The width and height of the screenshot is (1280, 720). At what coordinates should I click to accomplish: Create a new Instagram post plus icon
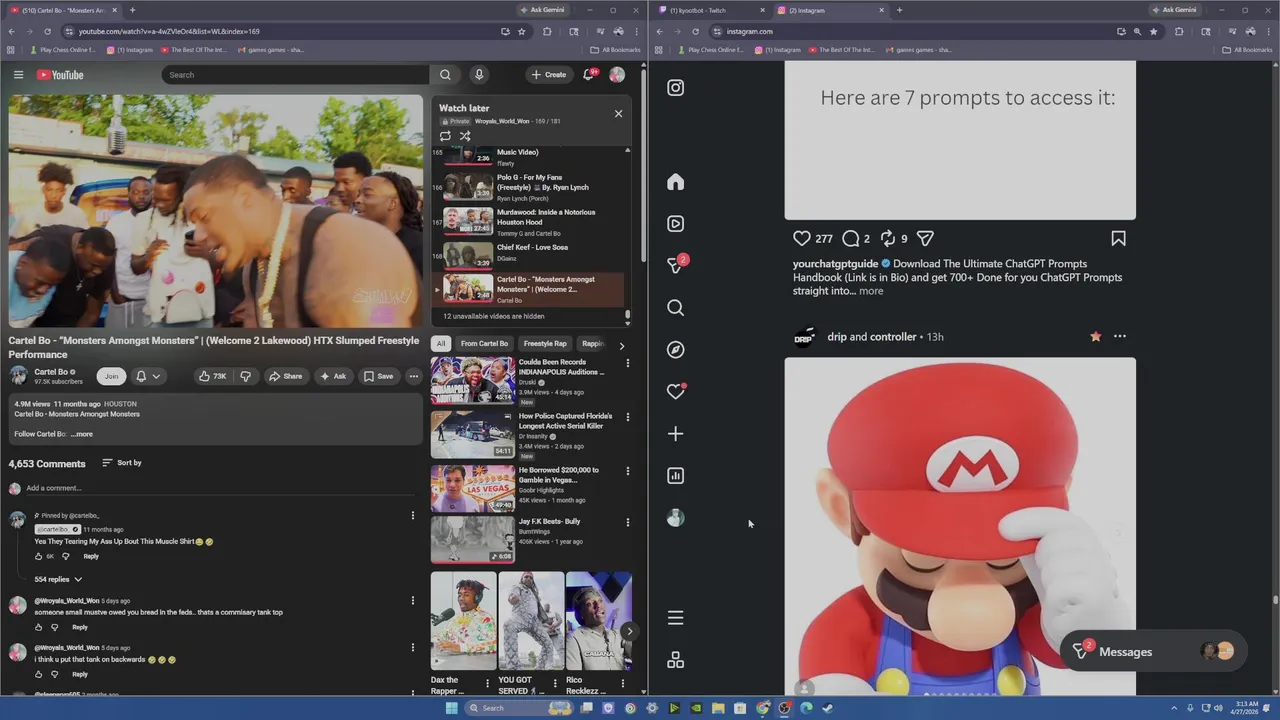point(676,434)
